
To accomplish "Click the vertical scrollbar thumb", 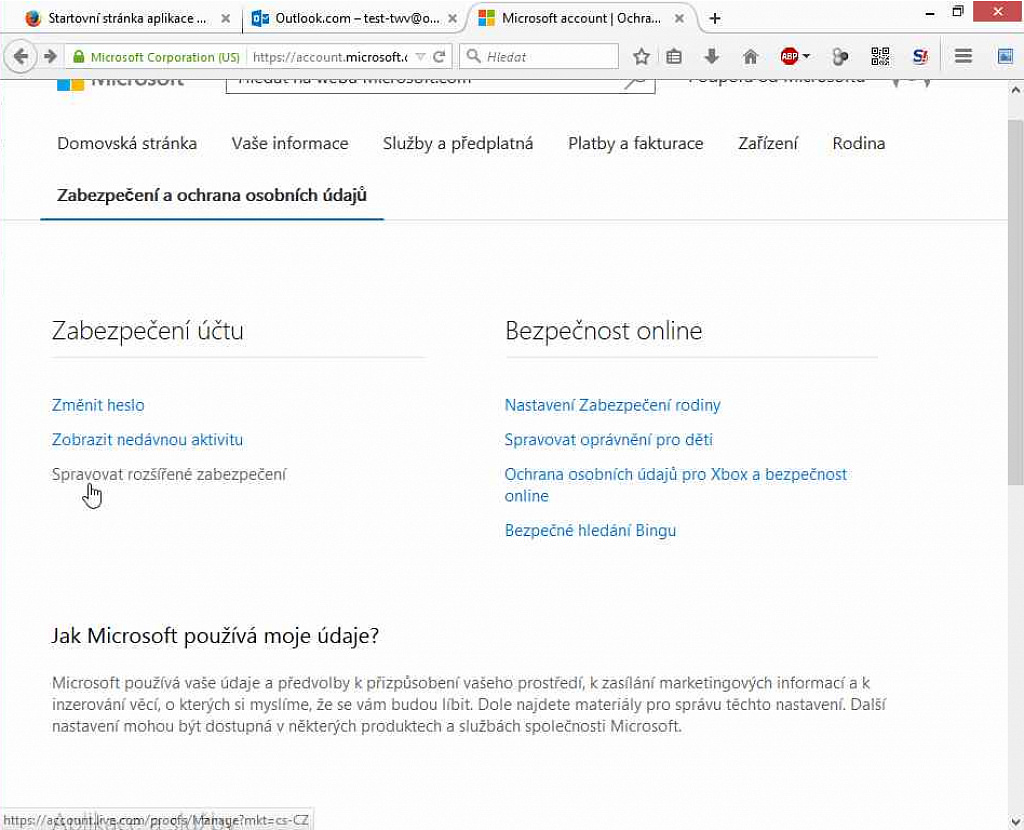I will pos(1016,302).
